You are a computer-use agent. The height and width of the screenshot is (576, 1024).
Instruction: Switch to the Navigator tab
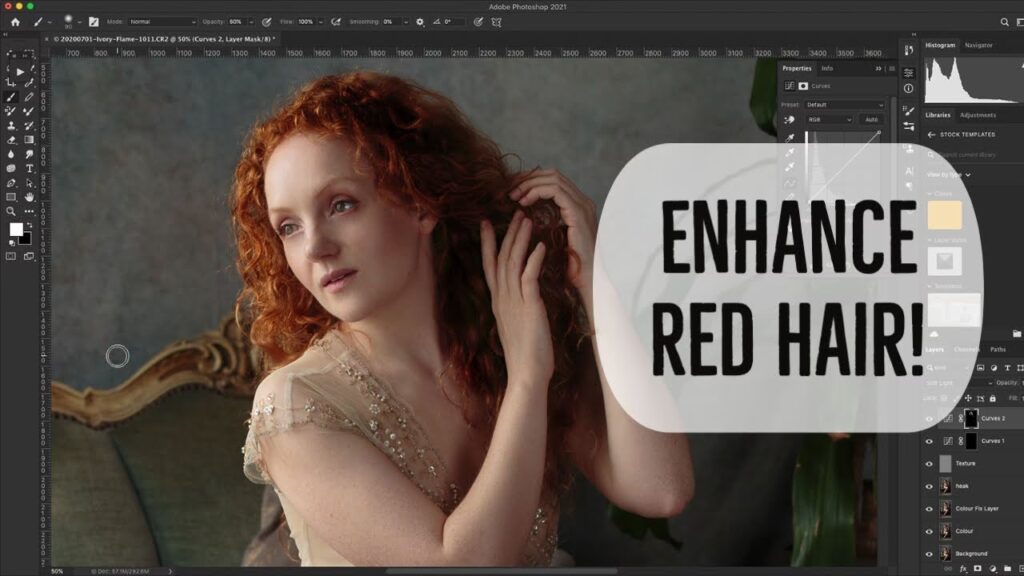coord(979,45)
